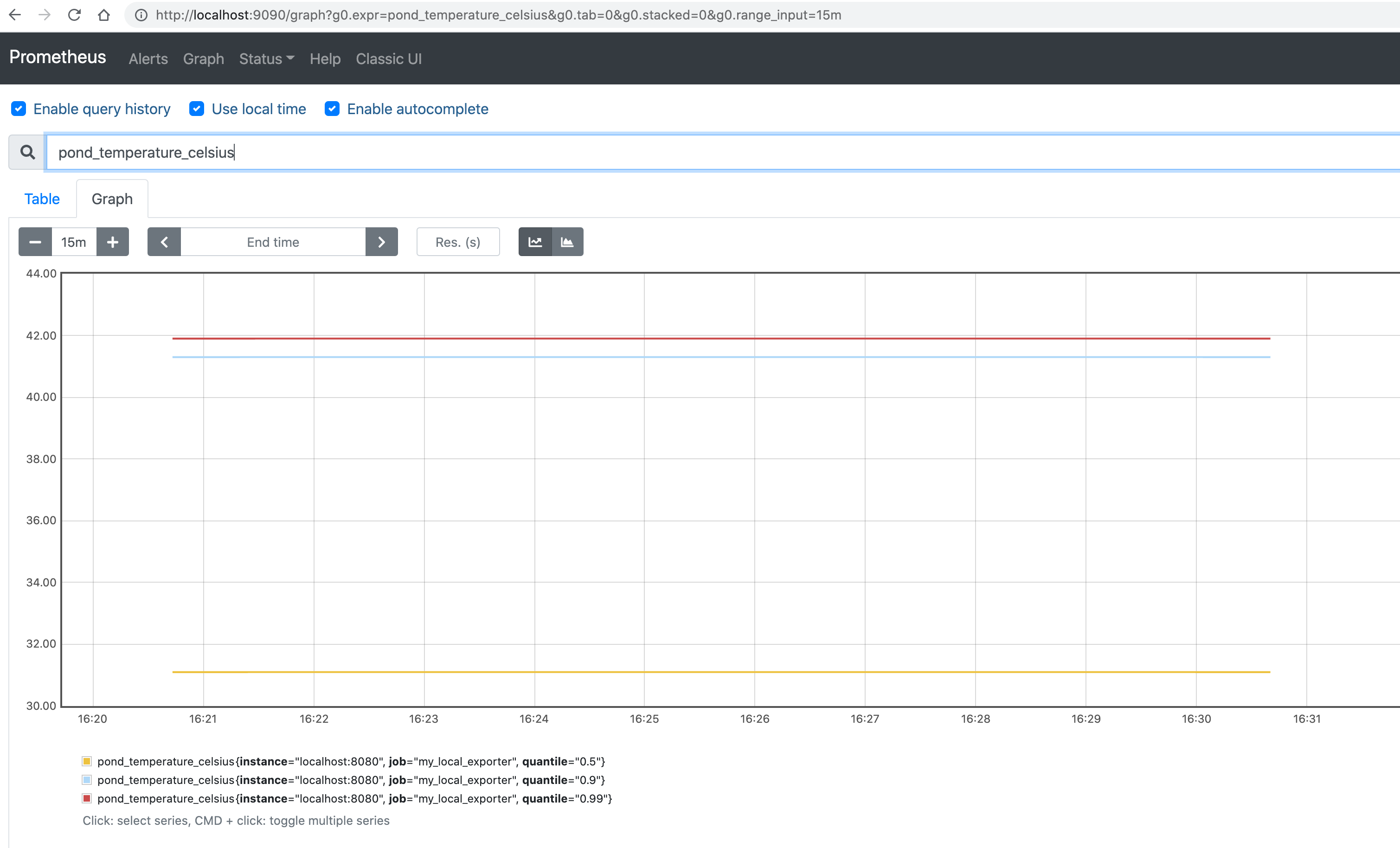
Task: Click the yellow legend color swatch
Action: (x=86, y=762)
